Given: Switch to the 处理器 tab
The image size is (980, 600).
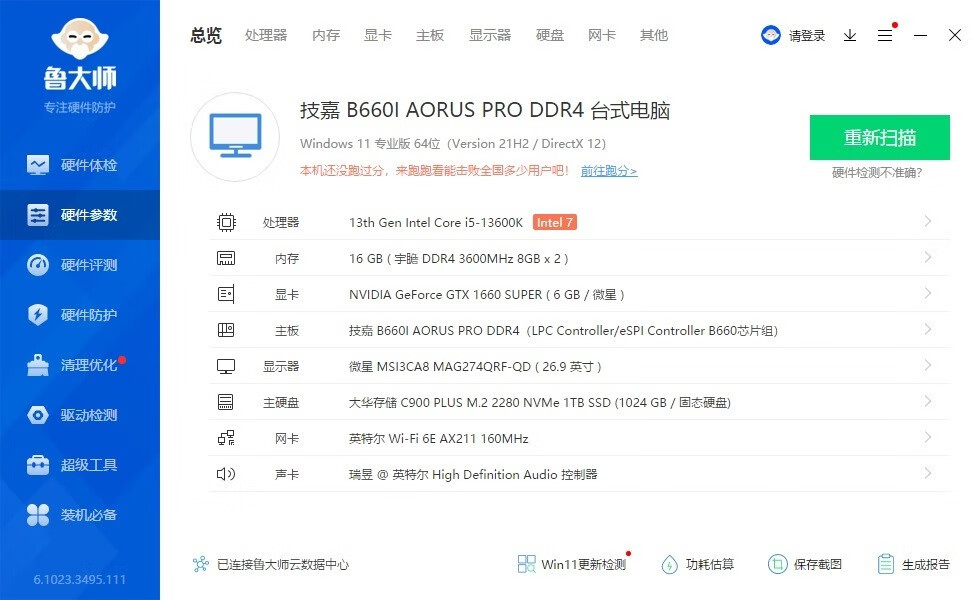Looking at the screenshot, I should (266, 35).
